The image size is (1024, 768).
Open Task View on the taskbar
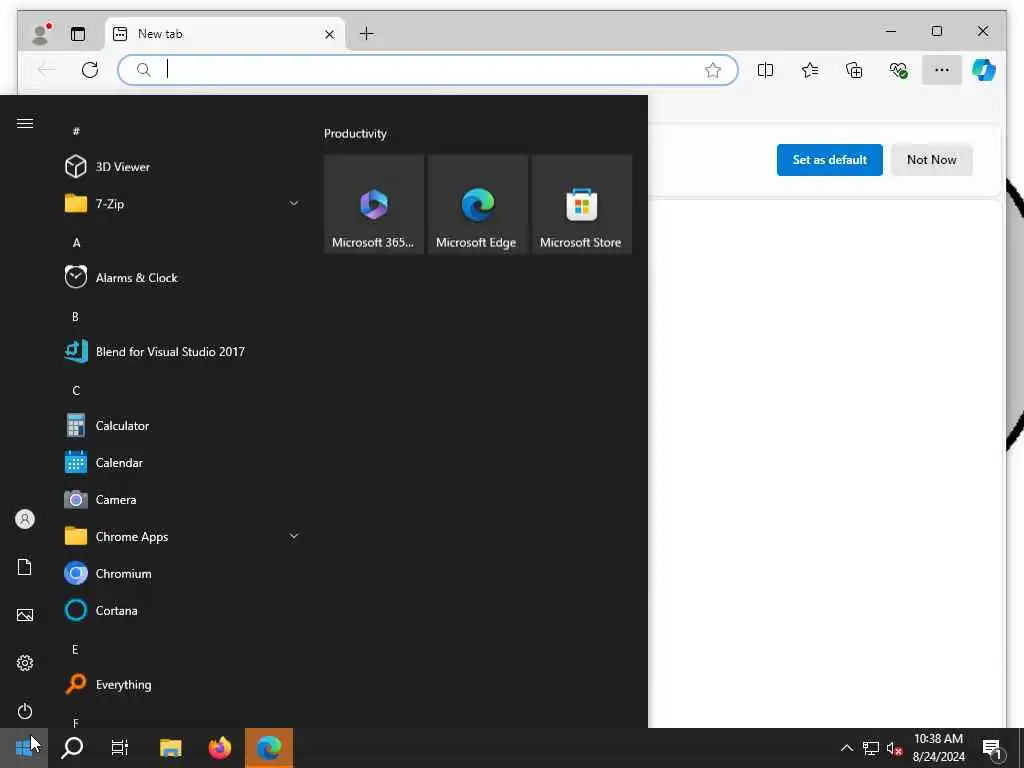tap(120, 748)
